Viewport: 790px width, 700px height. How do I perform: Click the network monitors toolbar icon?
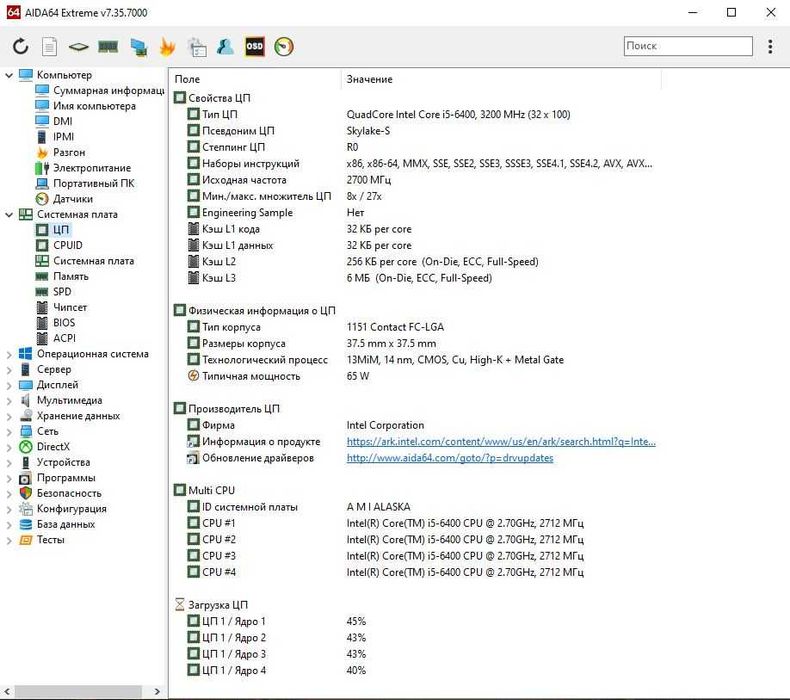pyautogui.click(x=138, y=46)
